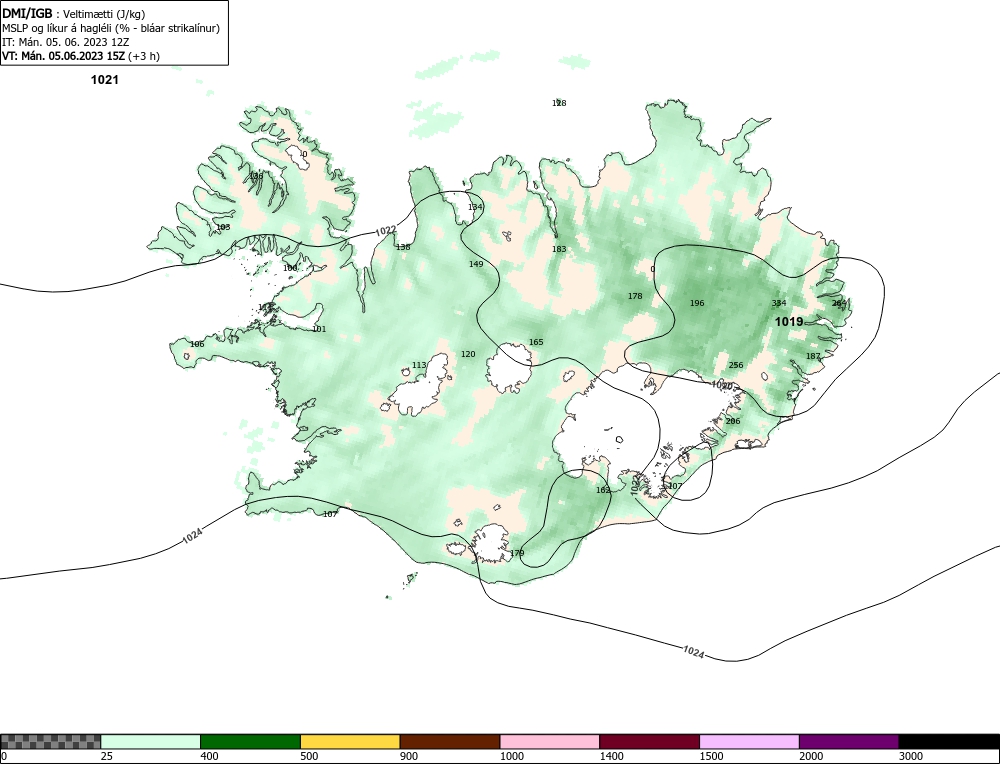Click the "3000" tick label on the color scale
1000x764 pixels.
(x=911, y=756)
